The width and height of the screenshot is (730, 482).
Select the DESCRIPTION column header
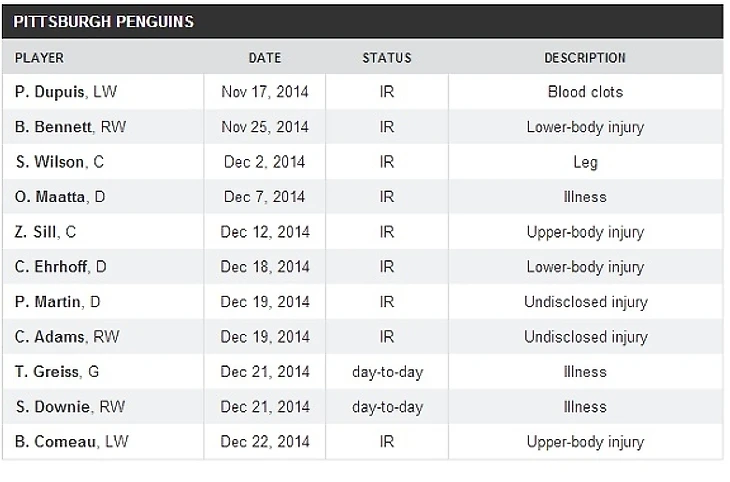tap(585, 58)
